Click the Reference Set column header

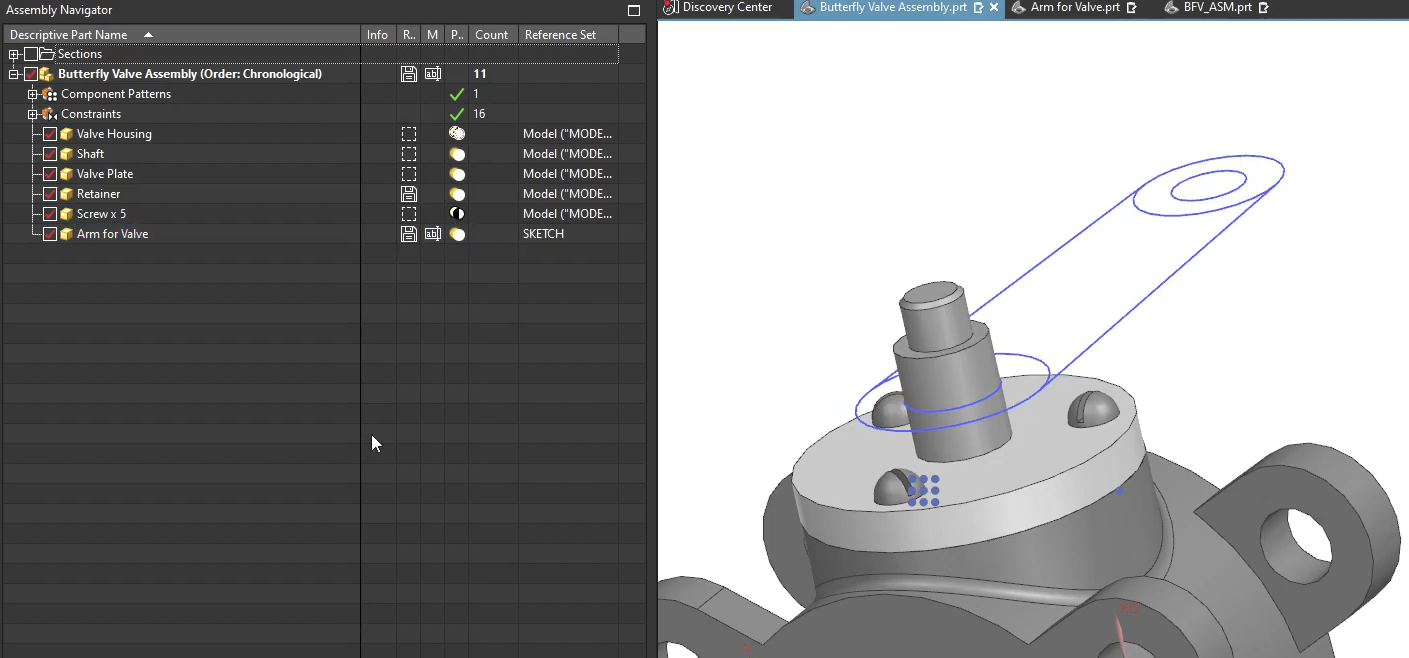point(568,35)
